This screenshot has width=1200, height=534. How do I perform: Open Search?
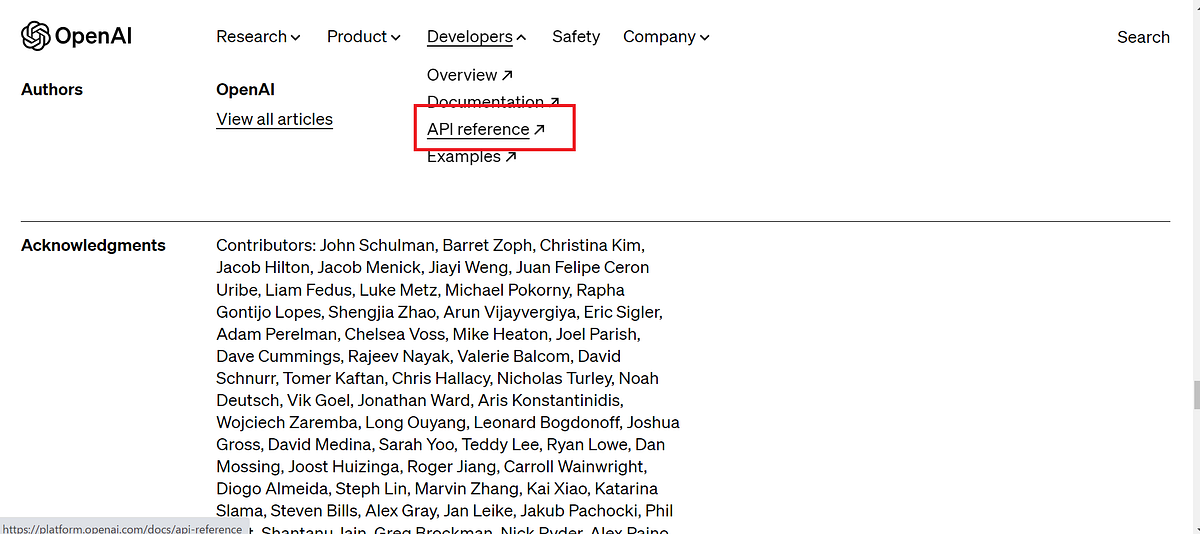pos(1143,37)
